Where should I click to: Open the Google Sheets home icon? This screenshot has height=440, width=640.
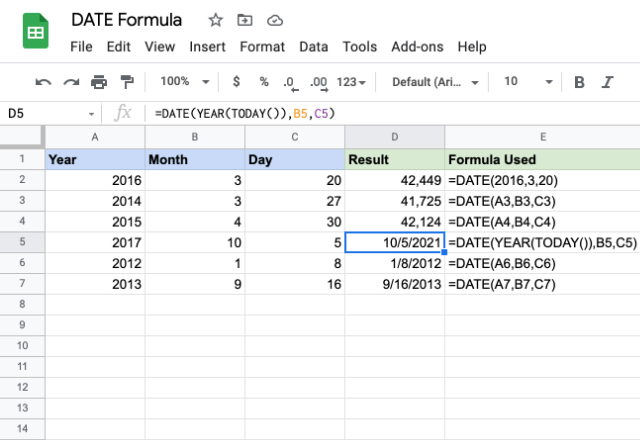[36, 31]
